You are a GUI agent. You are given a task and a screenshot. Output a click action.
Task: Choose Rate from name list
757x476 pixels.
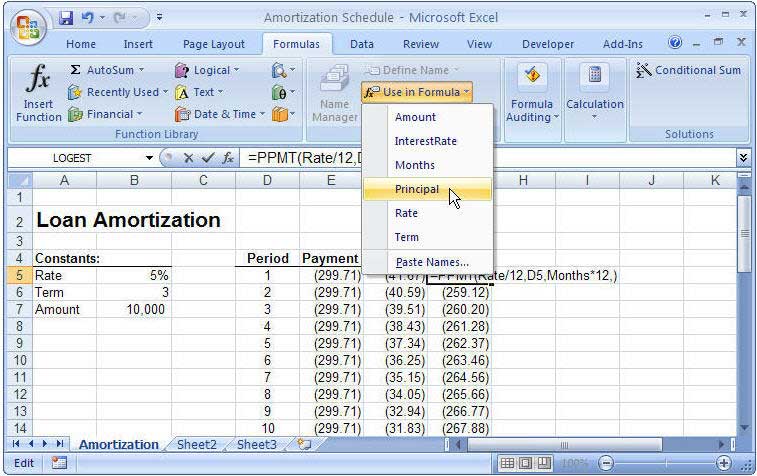427,213
